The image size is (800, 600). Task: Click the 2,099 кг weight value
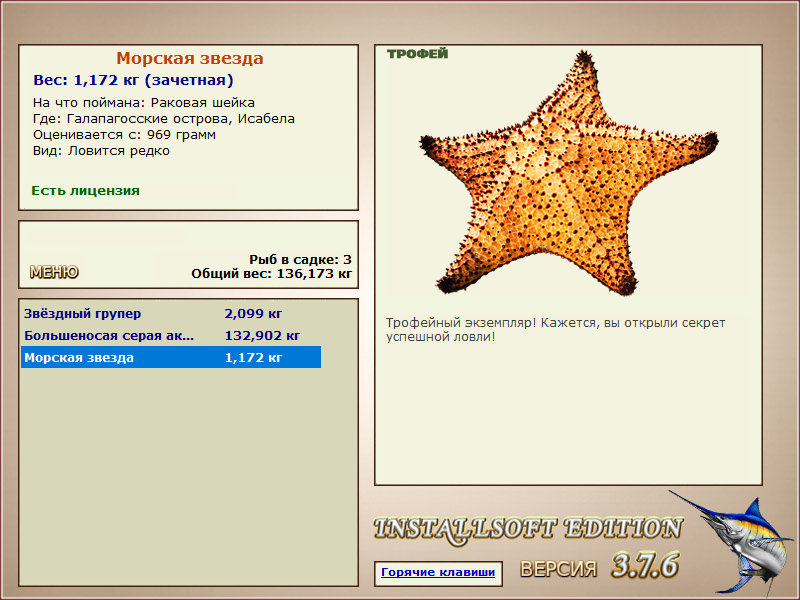click(x=254, y=313)
